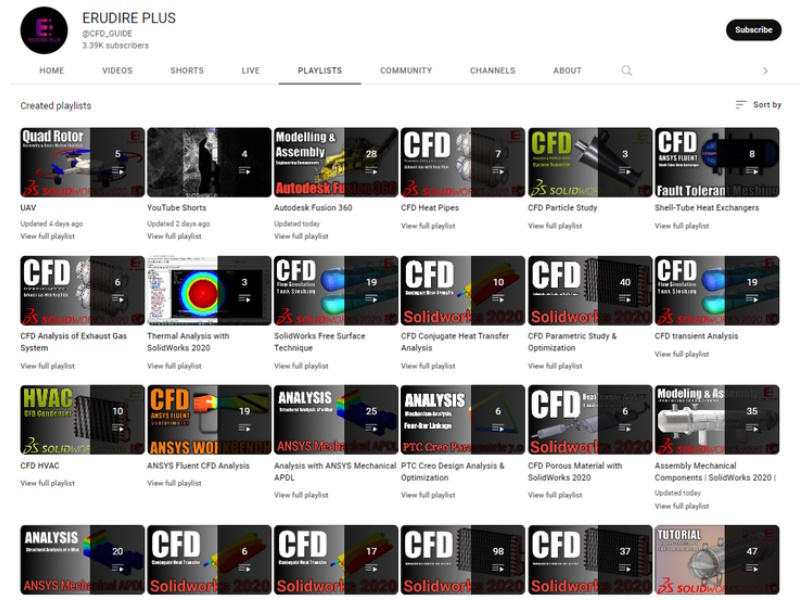Click the right chevron in channel tabs

pos(765,71)
